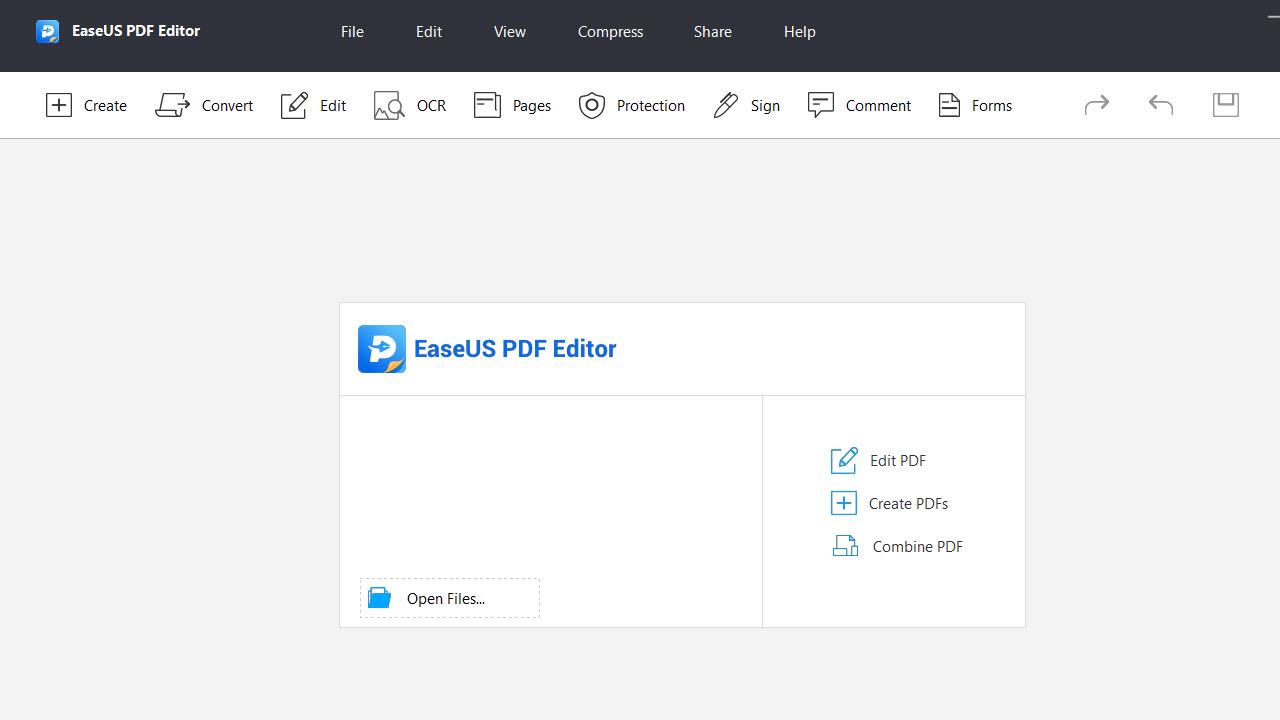The image size is (1280, 720).
Task: Click the redo arrow icon
Action: [x=1097, y=104]
